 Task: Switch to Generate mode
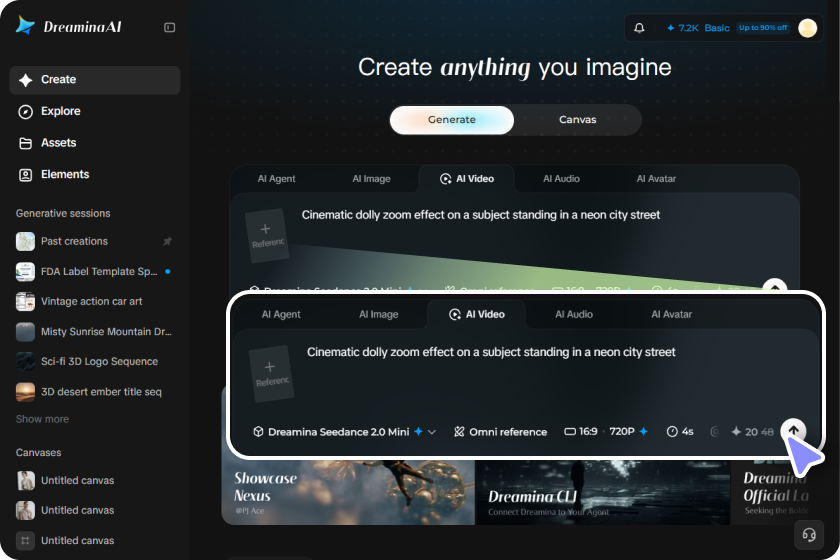coord(452,120)
